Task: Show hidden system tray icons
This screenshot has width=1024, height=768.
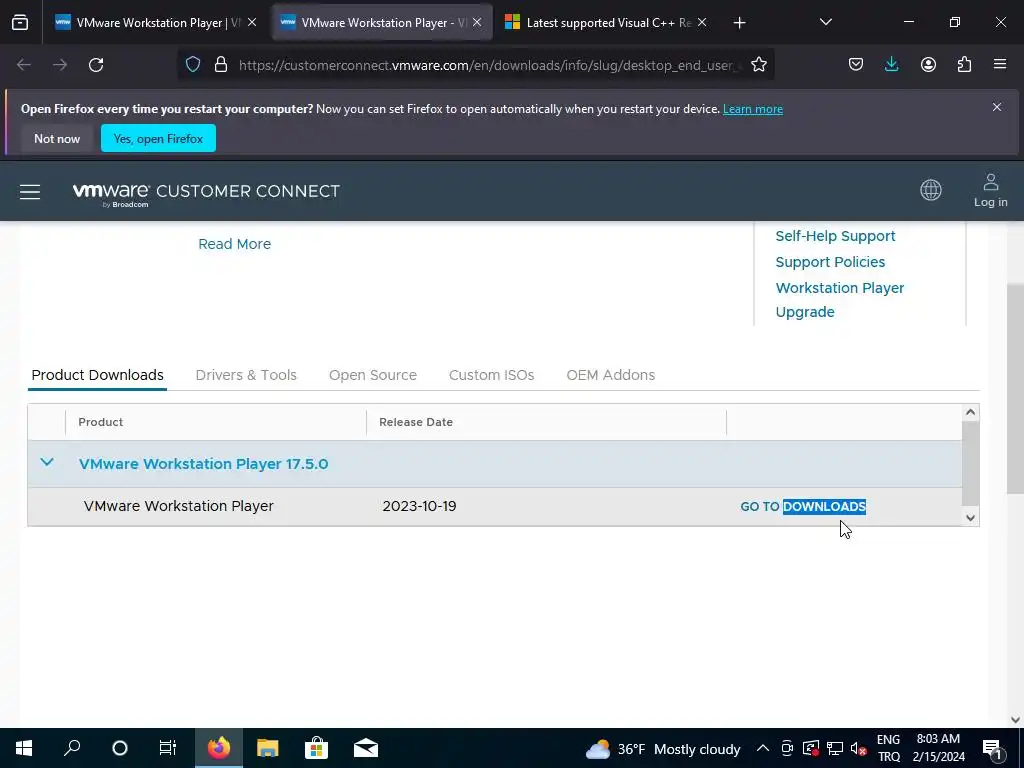Action: click(x=762, y=748)
